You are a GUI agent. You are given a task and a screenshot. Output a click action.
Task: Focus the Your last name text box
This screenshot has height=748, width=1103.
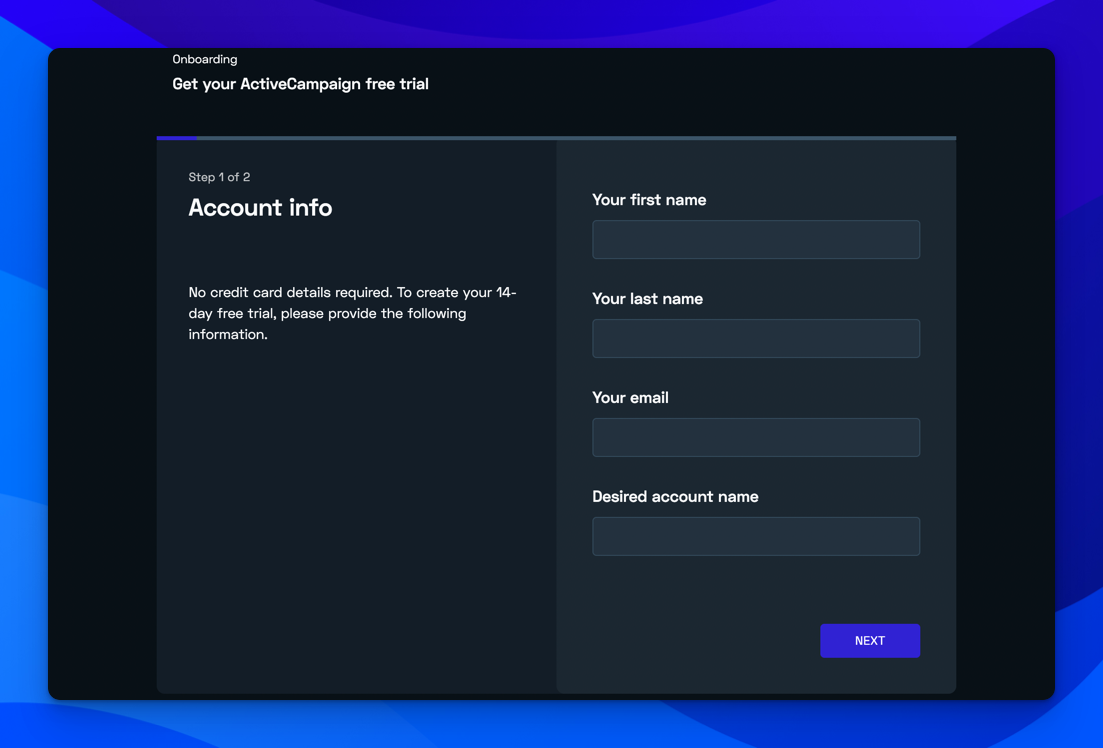click(755, 339)
